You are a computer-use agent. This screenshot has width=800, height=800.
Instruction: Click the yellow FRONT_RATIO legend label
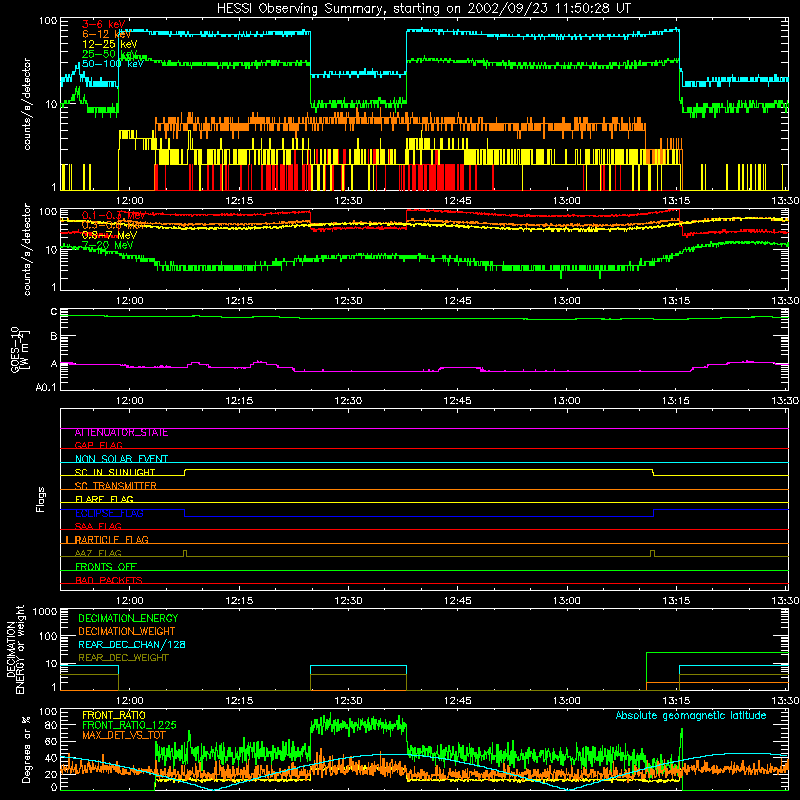114,715
